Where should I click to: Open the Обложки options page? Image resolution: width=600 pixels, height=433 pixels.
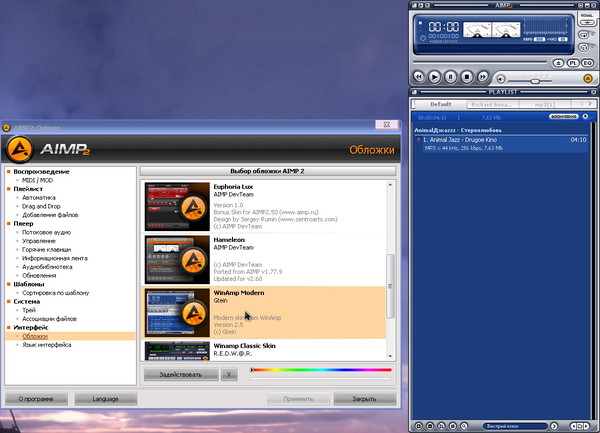[x=35, y=336]
